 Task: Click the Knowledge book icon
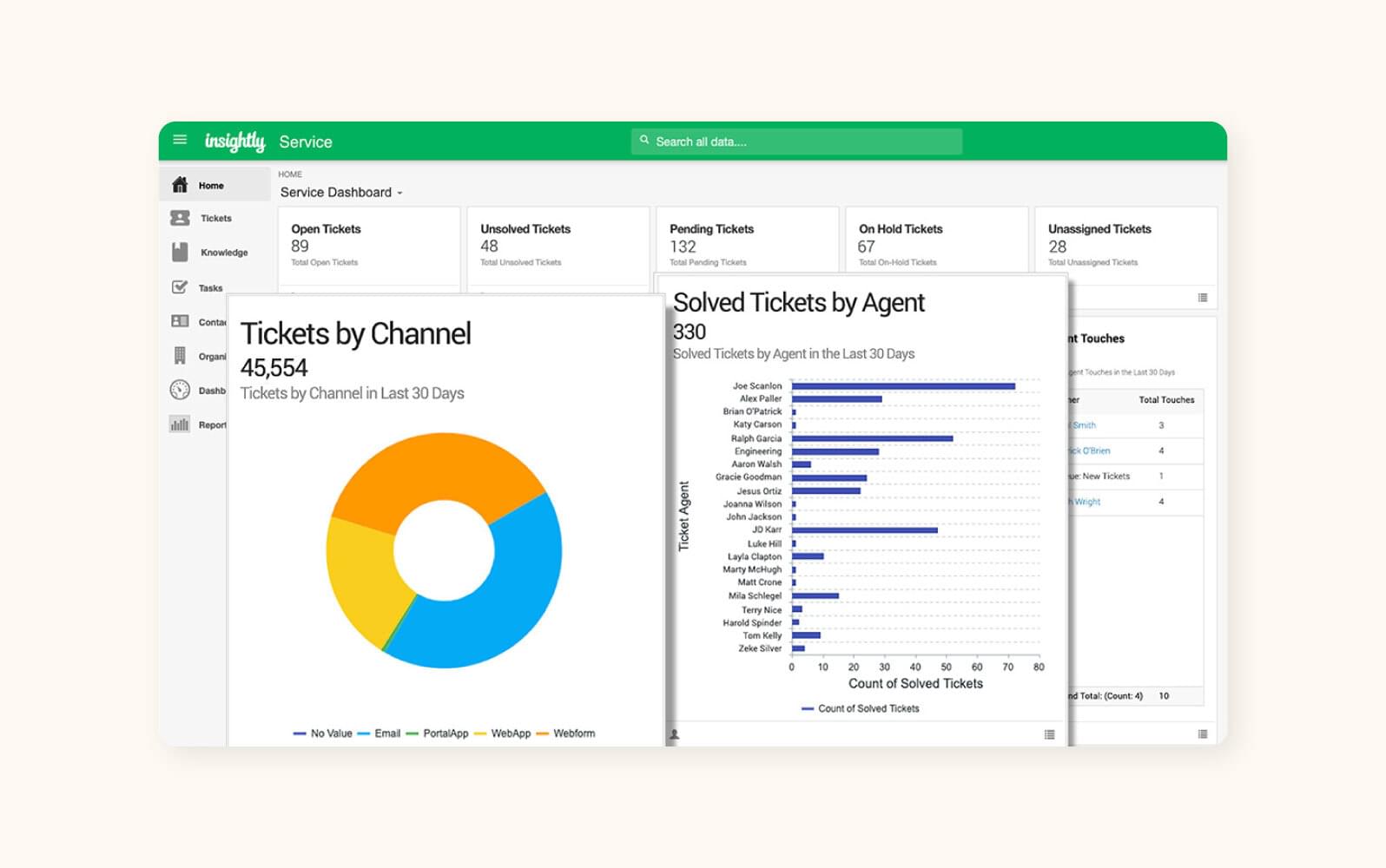(180, 252)
